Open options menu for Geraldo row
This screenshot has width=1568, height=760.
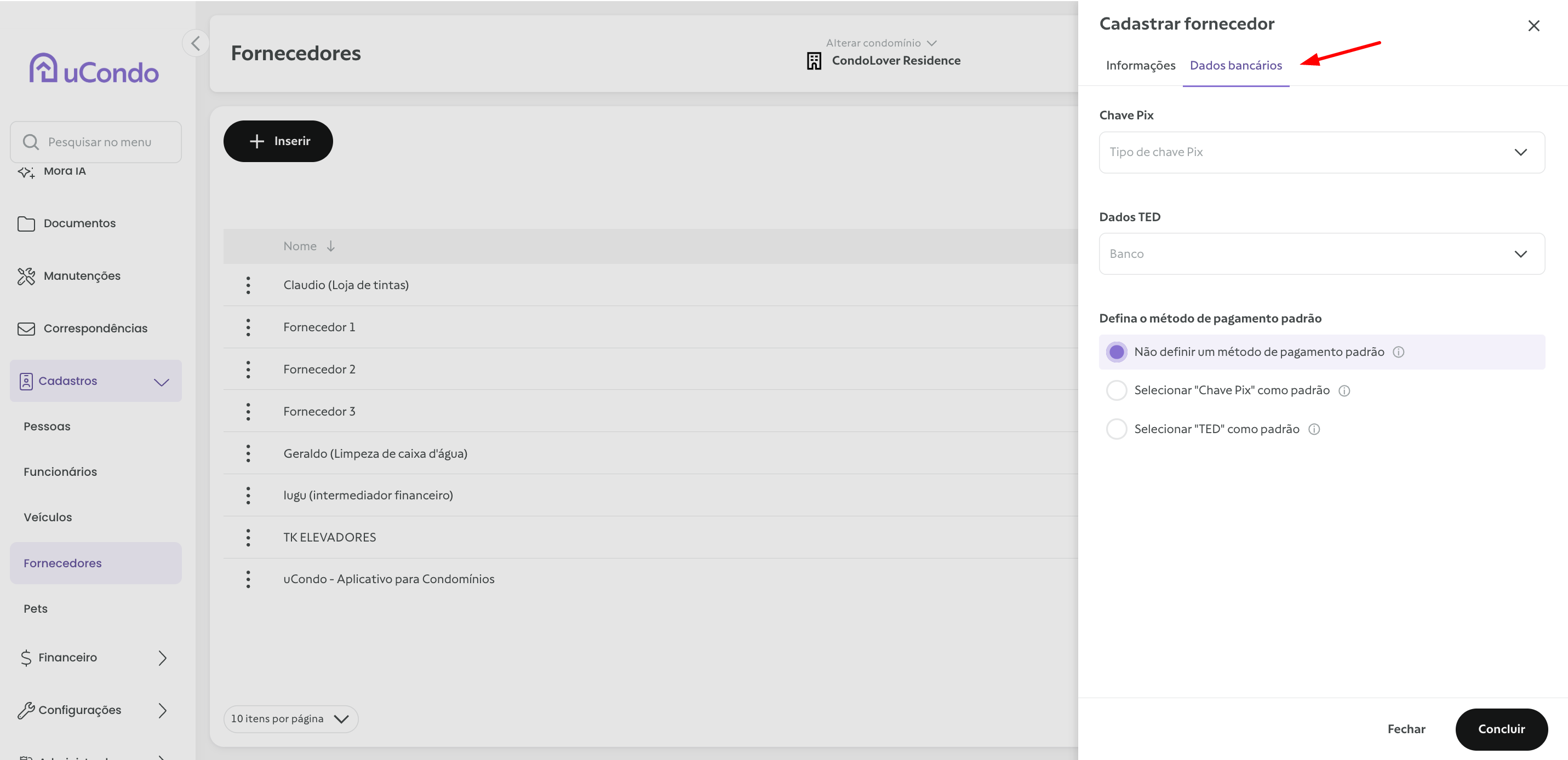pyautogui.click(x=248, y=453)
